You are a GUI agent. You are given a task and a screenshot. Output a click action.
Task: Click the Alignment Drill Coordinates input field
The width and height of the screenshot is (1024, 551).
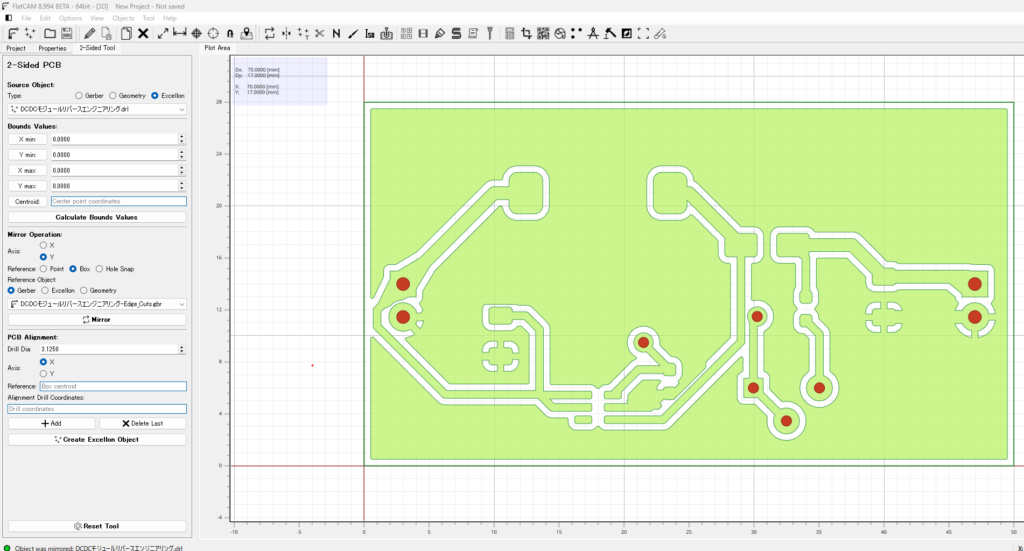click(x=97, y=409)
